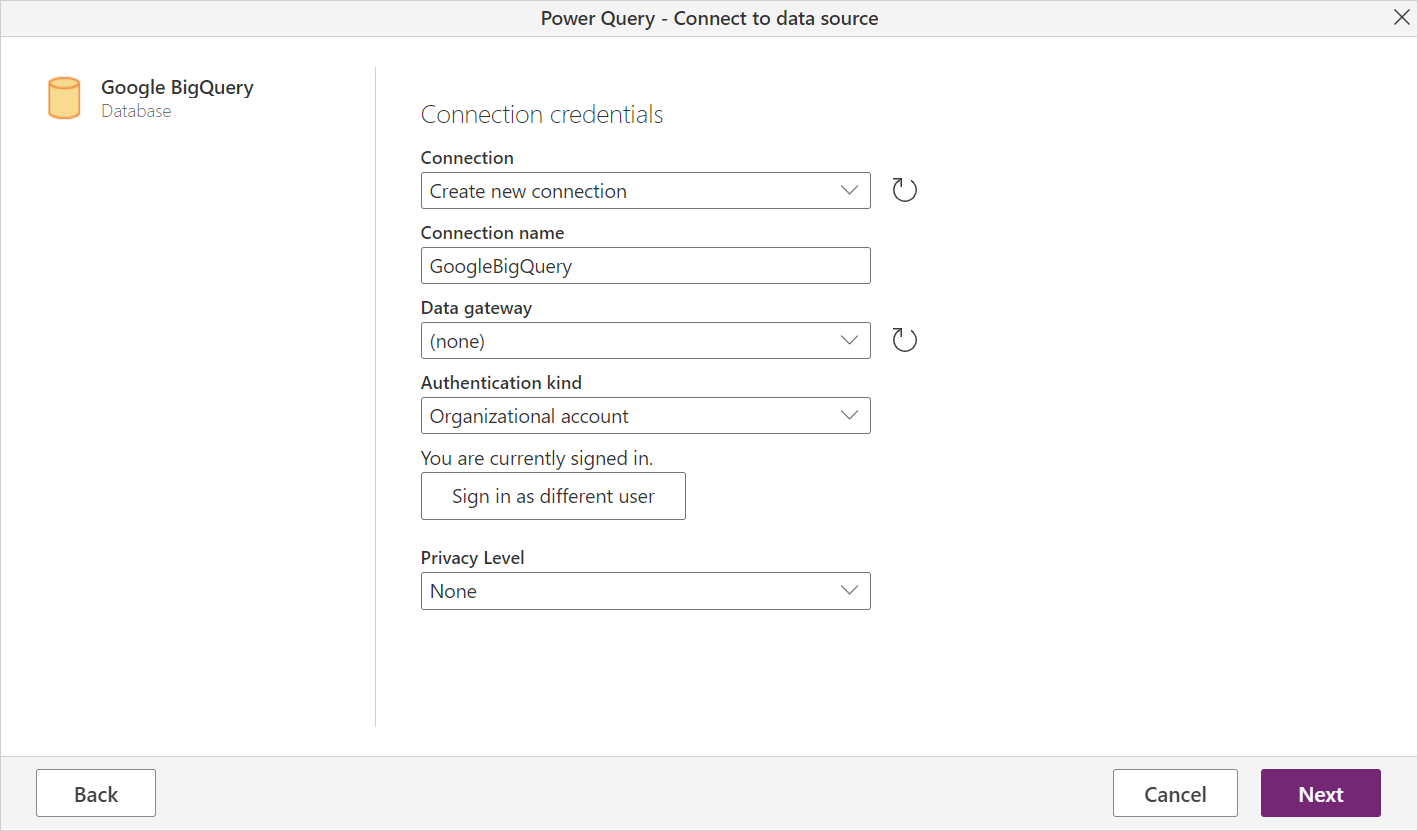
Task: Refresh the Data gateway list
Action: pyautogui.click(x=904, y=340)
